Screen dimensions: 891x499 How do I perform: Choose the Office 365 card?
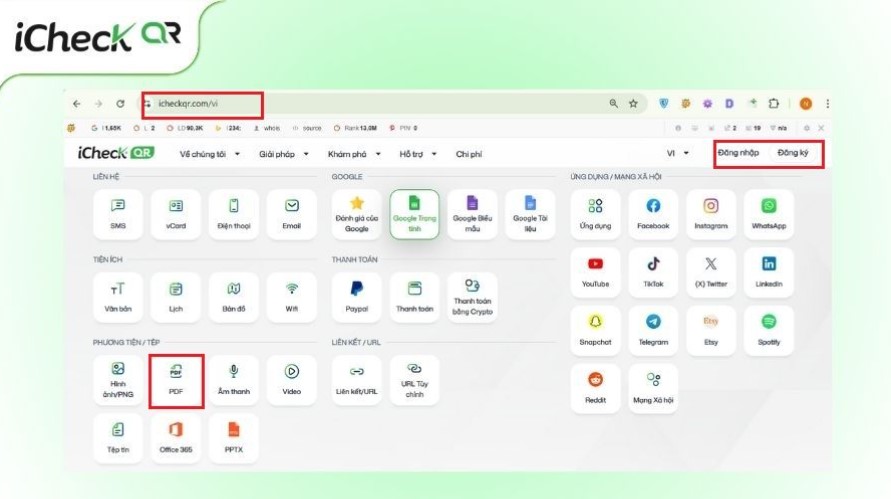pos(176,438)
